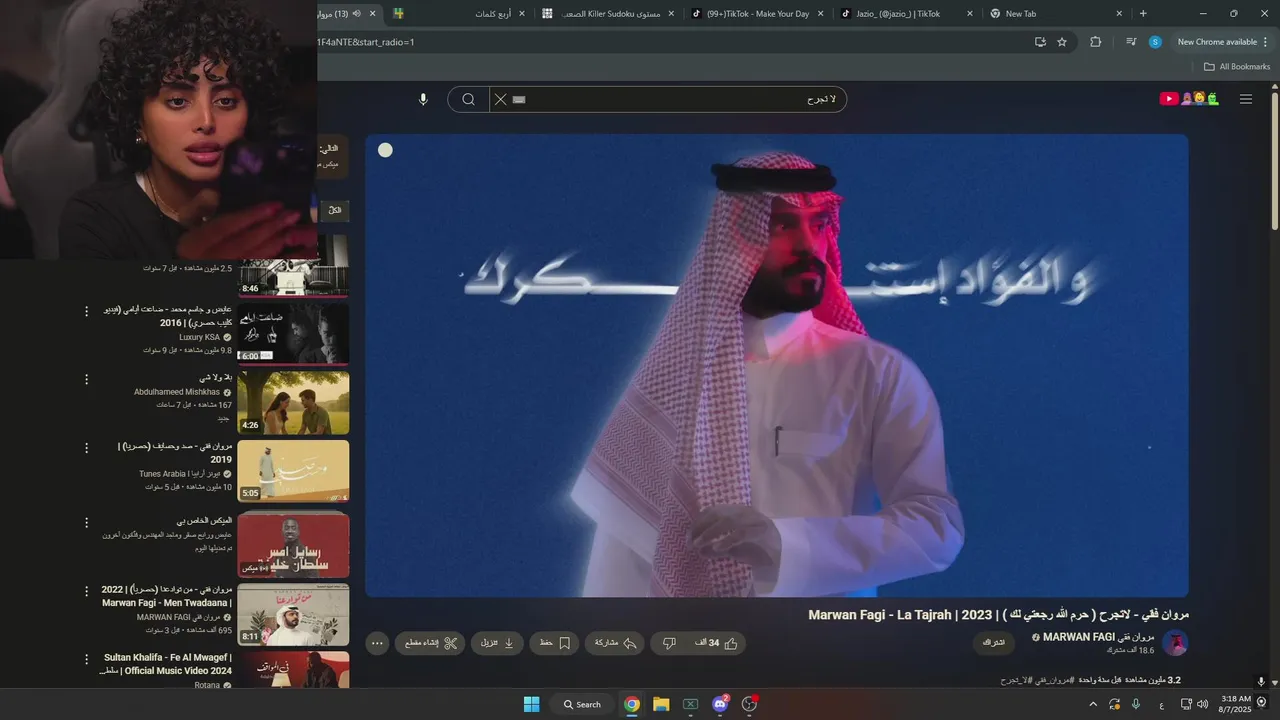Click the install app icon in address bar
This screenshot has width=1280, height=720.
[x=1040, y=42]
